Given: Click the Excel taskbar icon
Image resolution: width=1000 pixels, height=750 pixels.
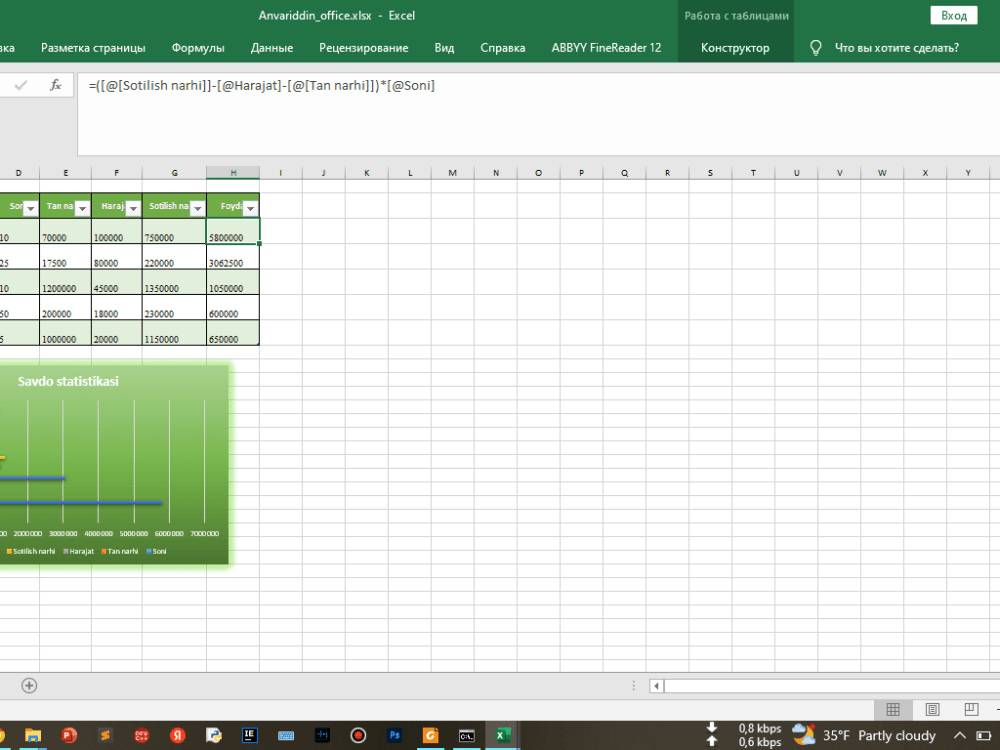Looking at the screenshot, I should click(503, 735).
